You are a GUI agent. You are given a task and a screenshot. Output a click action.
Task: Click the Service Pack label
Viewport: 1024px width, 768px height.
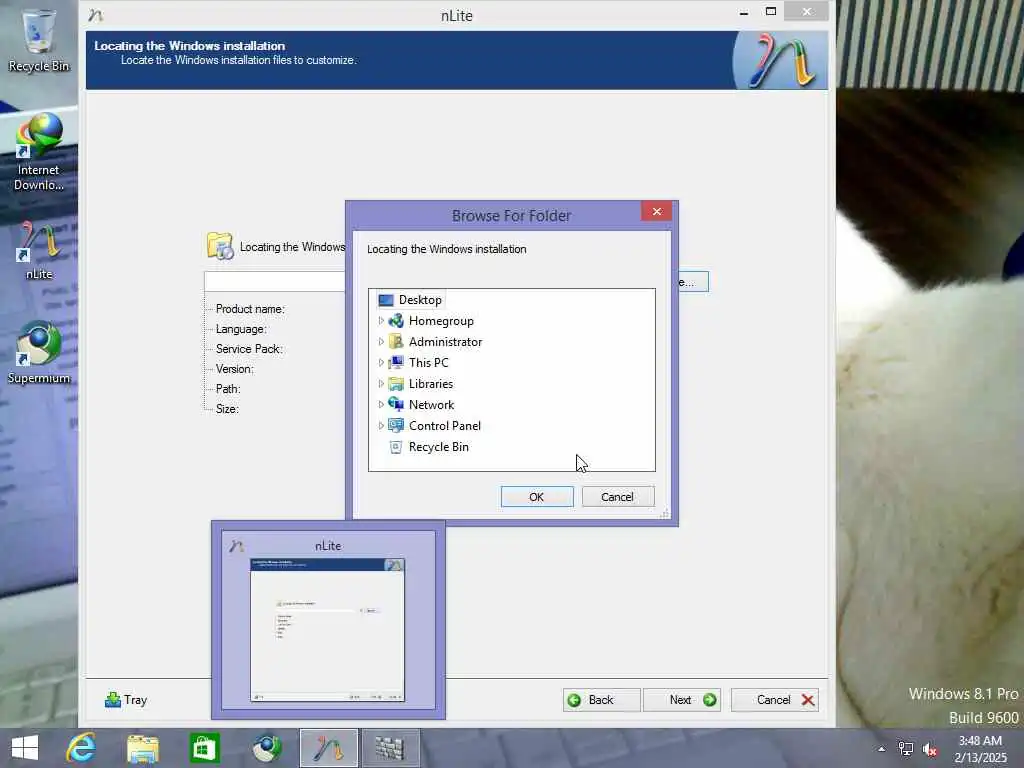tap(249, 349)
